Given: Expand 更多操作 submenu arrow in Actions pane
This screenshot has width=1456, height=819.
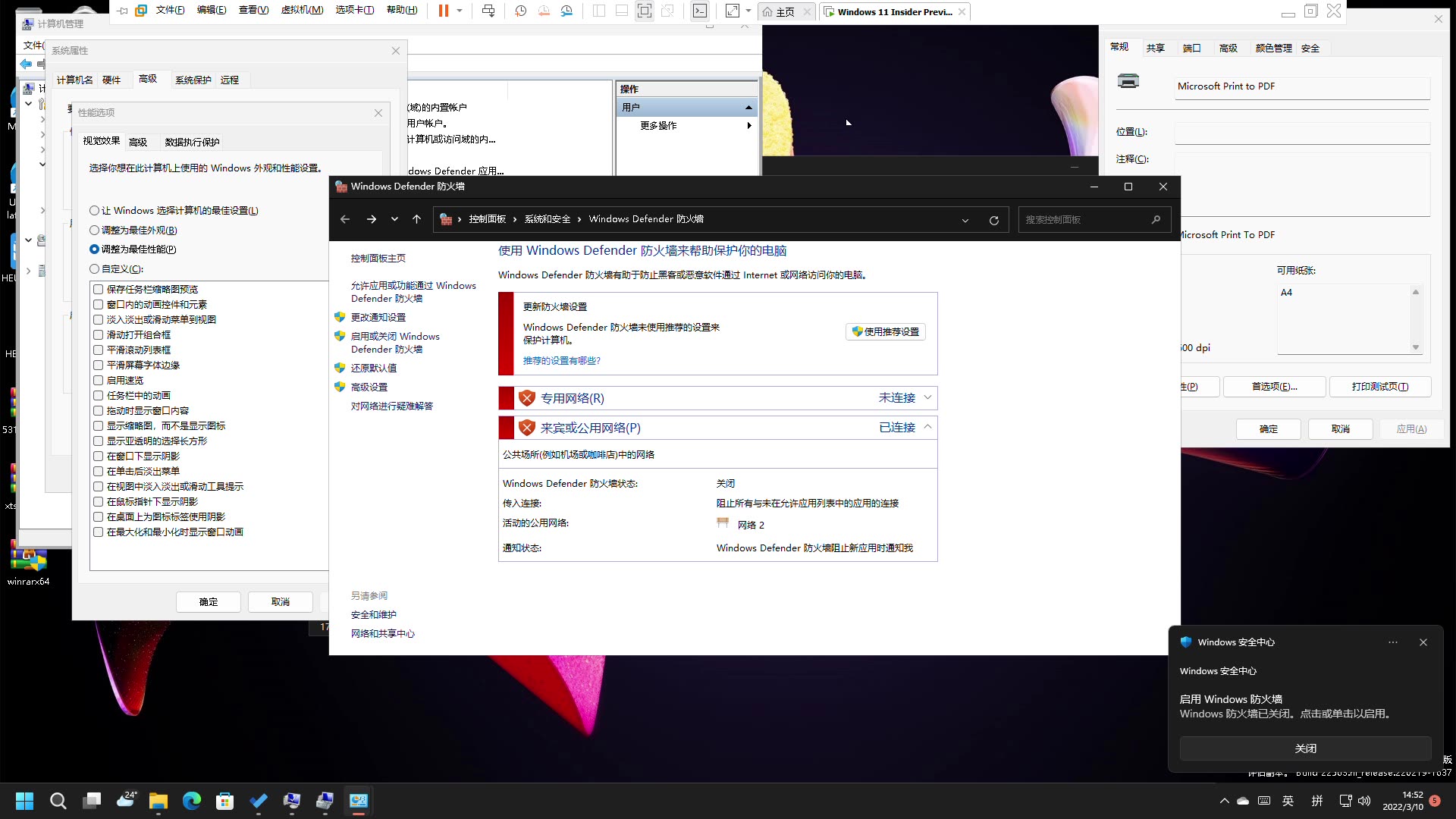Looking at the screenshot, I should click(x=749, y=126).
